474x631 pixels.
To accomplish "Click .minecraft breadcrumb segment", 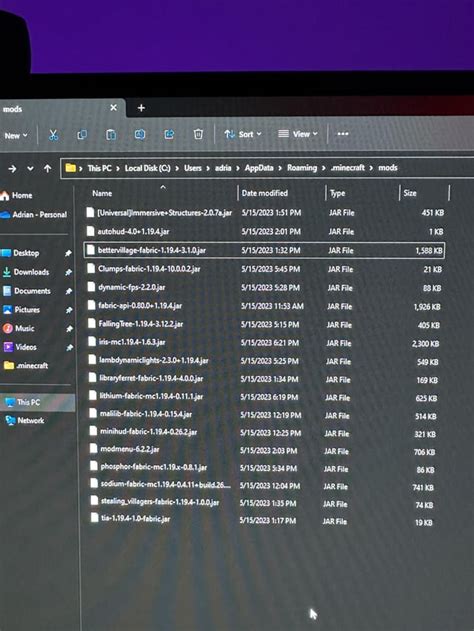I will point(348,168).
